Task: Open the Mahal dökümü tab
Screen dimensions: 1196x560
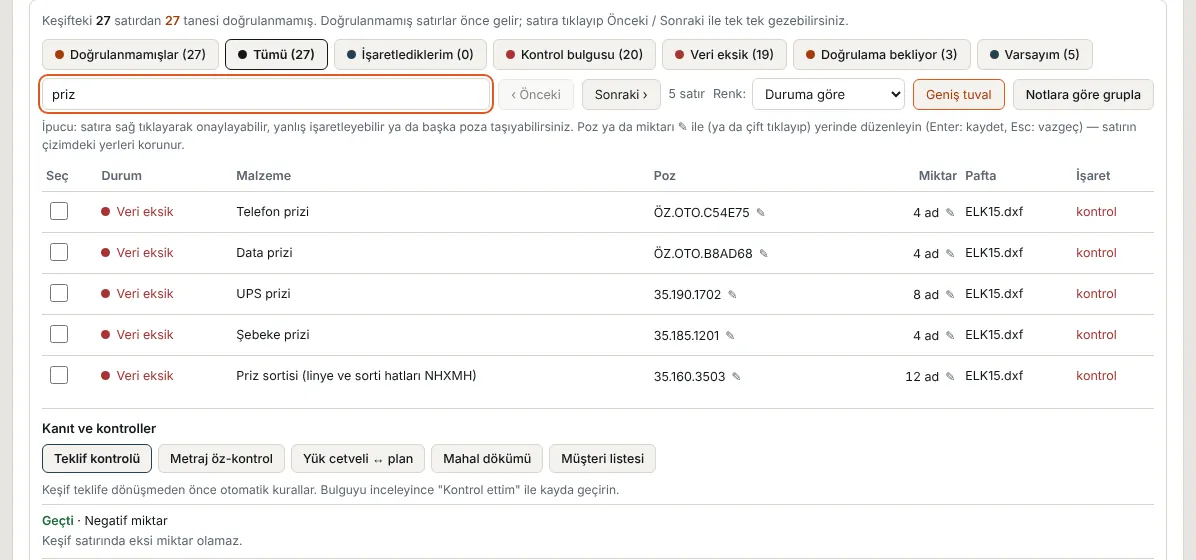Action: click(x=487, y=459)
